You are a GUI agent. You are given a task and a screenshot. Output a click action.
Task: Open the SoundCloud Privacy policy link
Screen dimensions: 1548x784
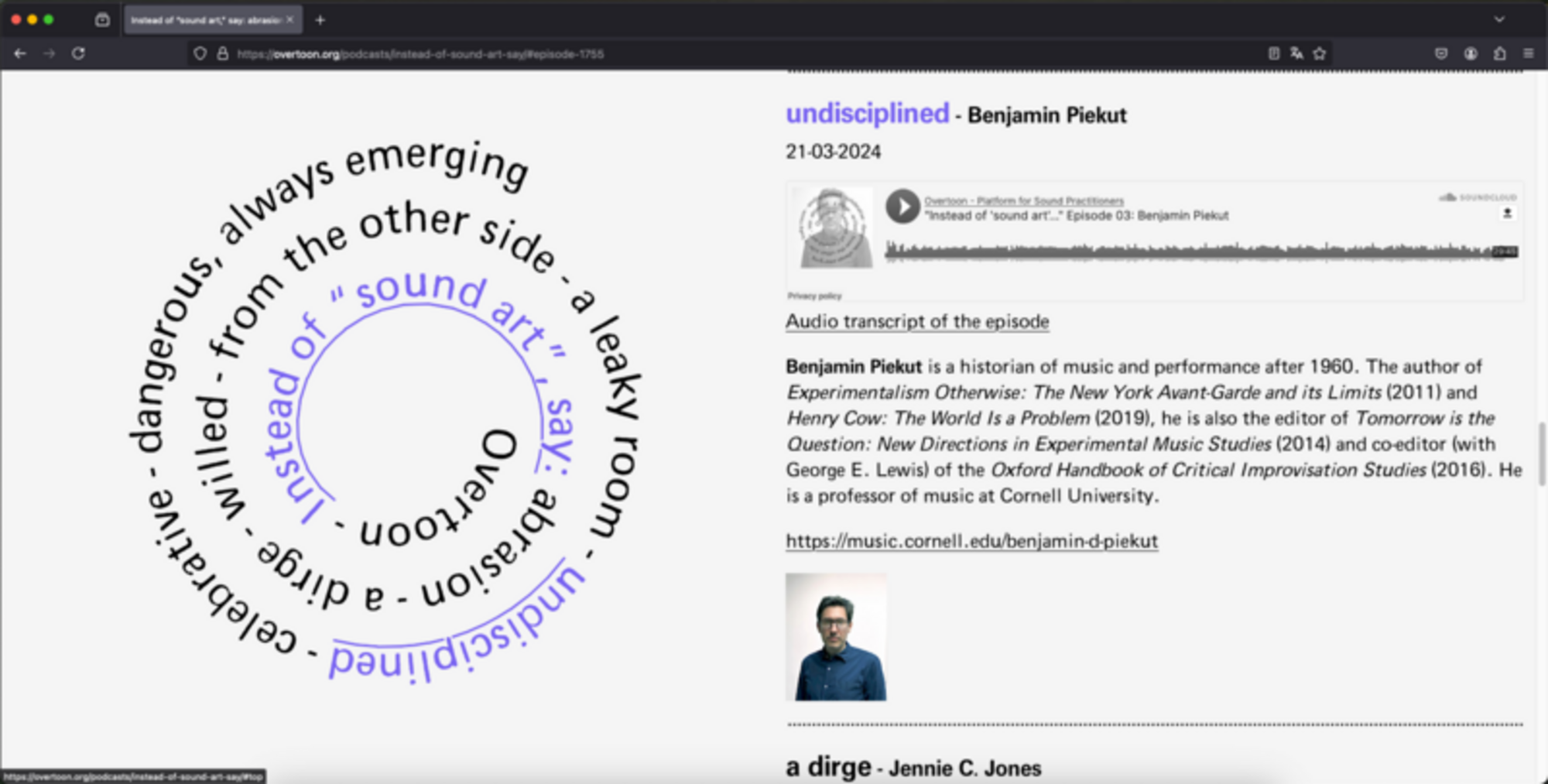(x=813, y=296)
